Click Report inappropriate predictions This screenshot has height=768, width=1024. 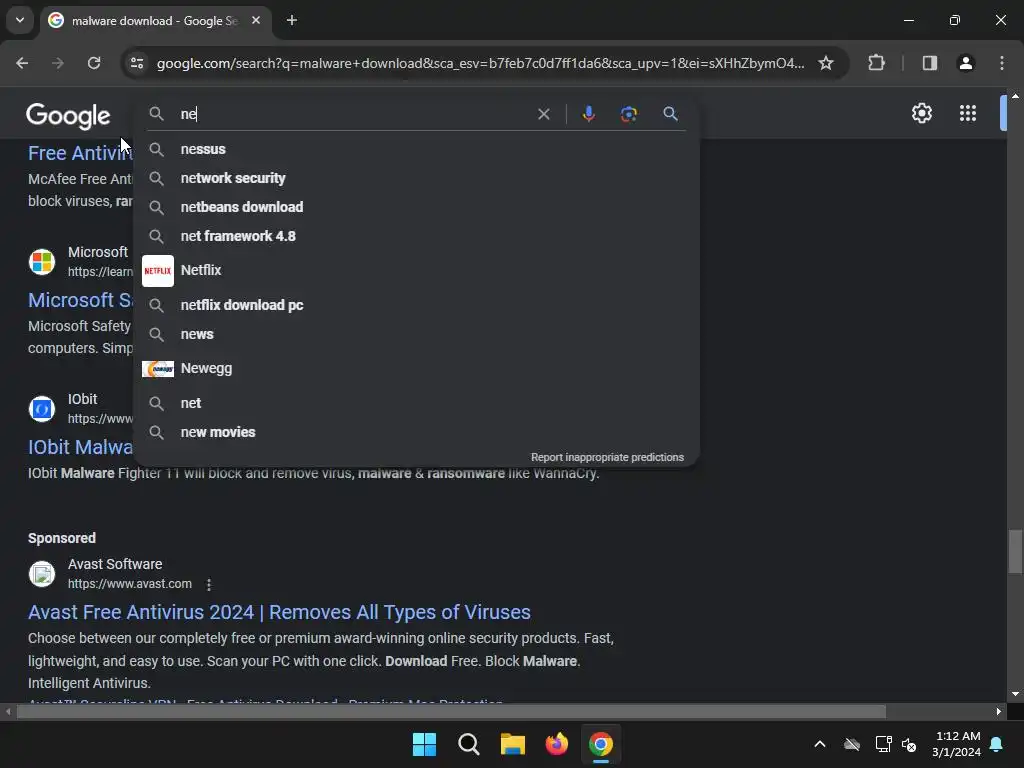click(x=607, y=457)
